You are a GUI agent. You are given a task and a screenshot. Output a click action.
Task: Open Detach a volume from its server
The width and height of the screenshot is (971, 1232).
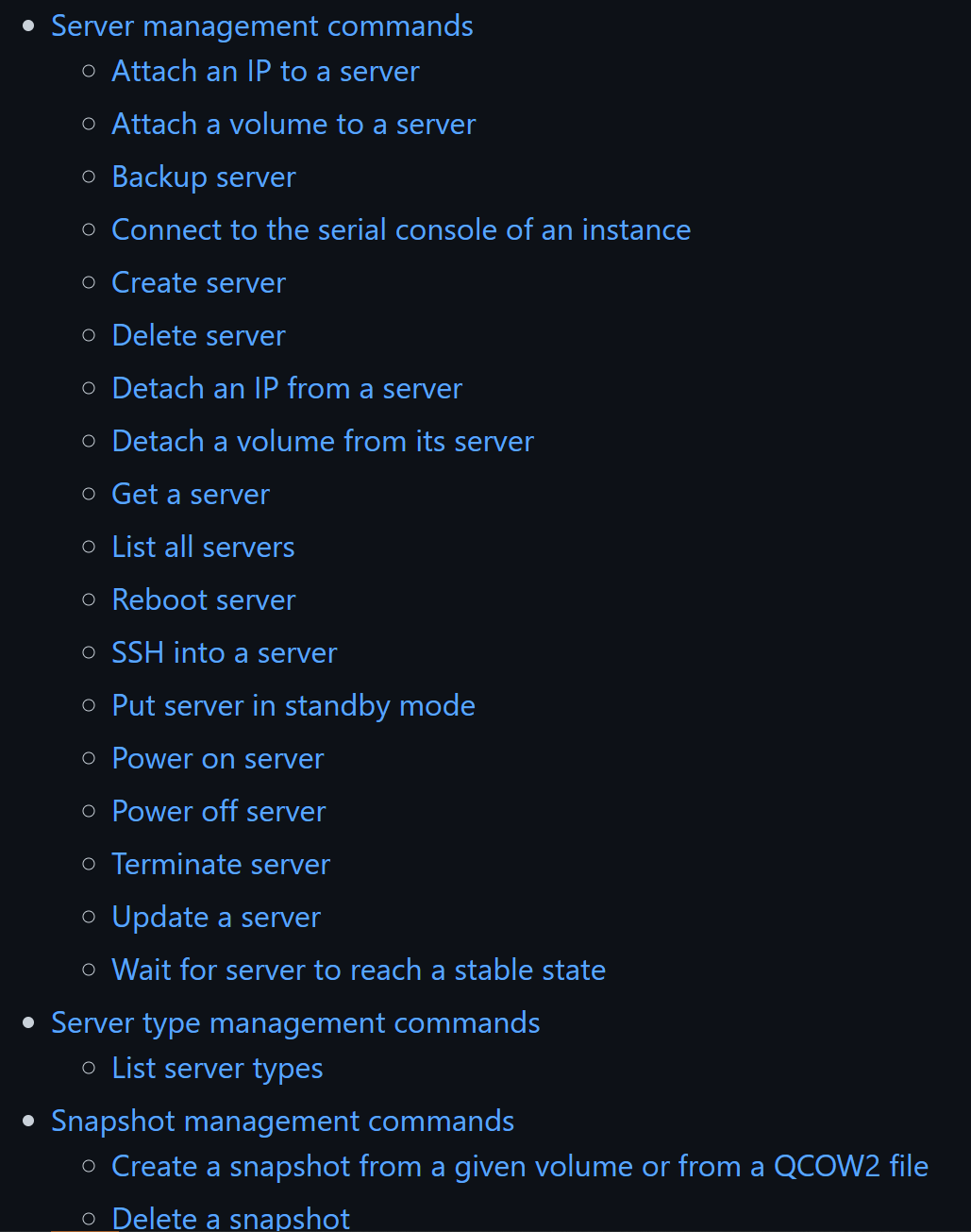[323, 442]
